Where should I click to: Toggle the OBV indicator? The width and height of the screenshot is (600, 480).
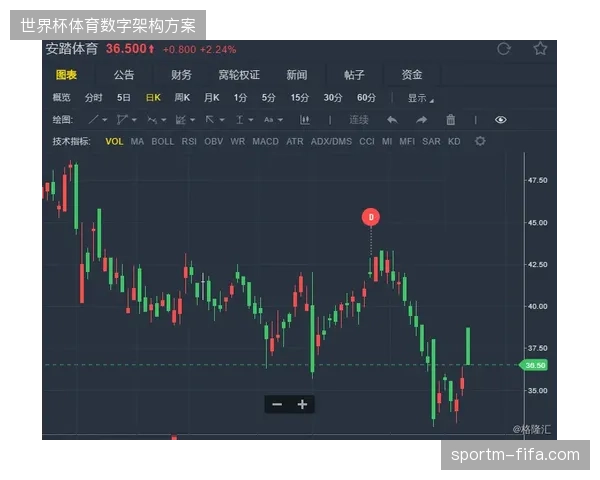coord(214,142)
